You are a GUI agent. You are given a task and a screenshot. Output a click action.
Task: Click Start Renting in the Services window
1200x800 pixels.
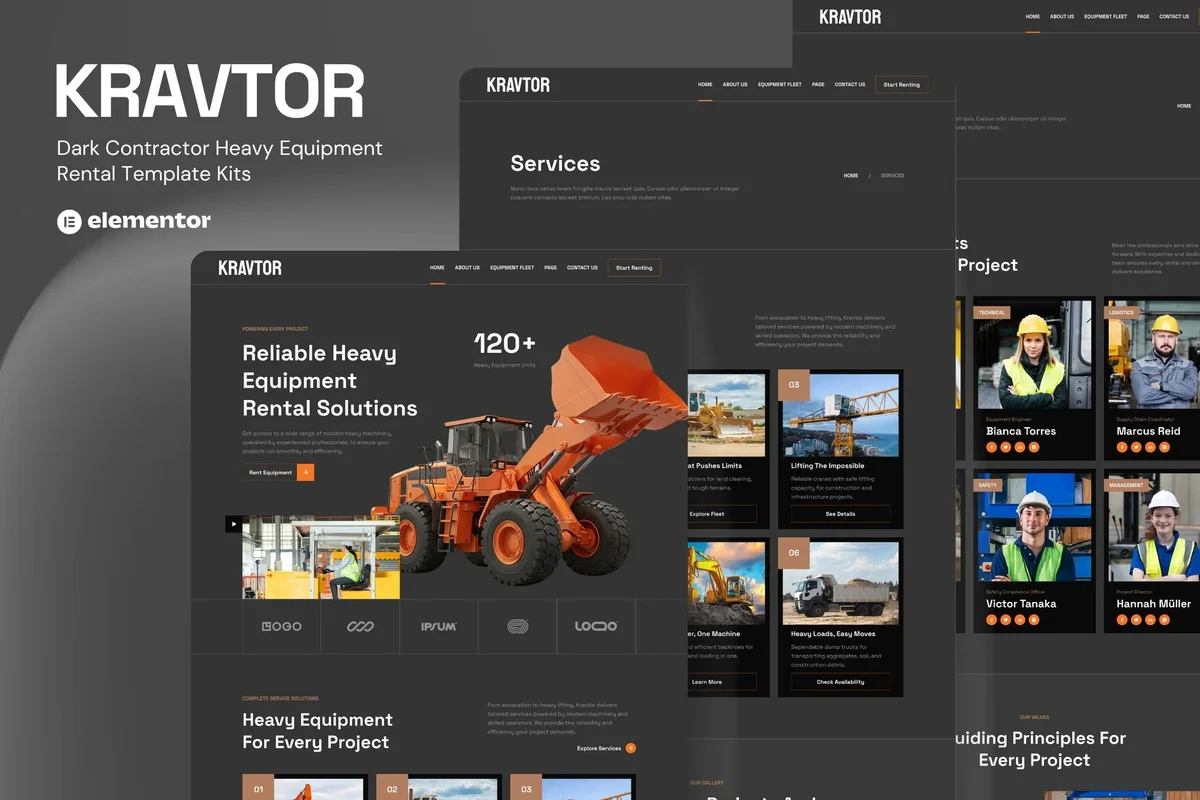point(901,85)
